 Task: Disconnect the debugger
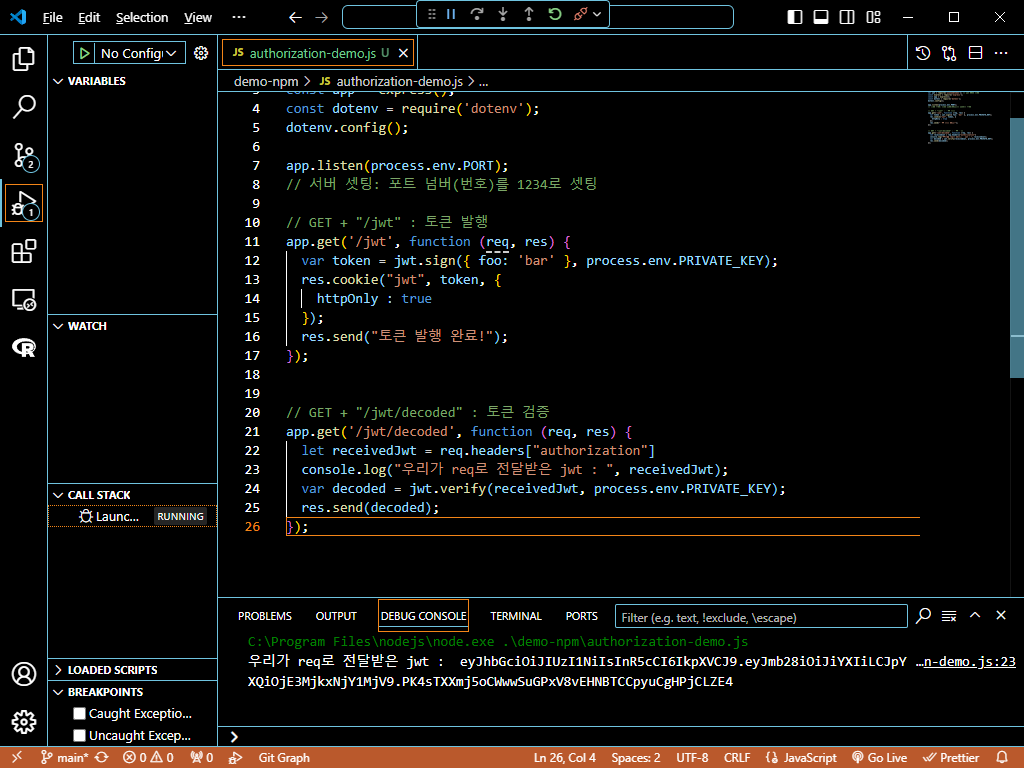tap(580, 14)
